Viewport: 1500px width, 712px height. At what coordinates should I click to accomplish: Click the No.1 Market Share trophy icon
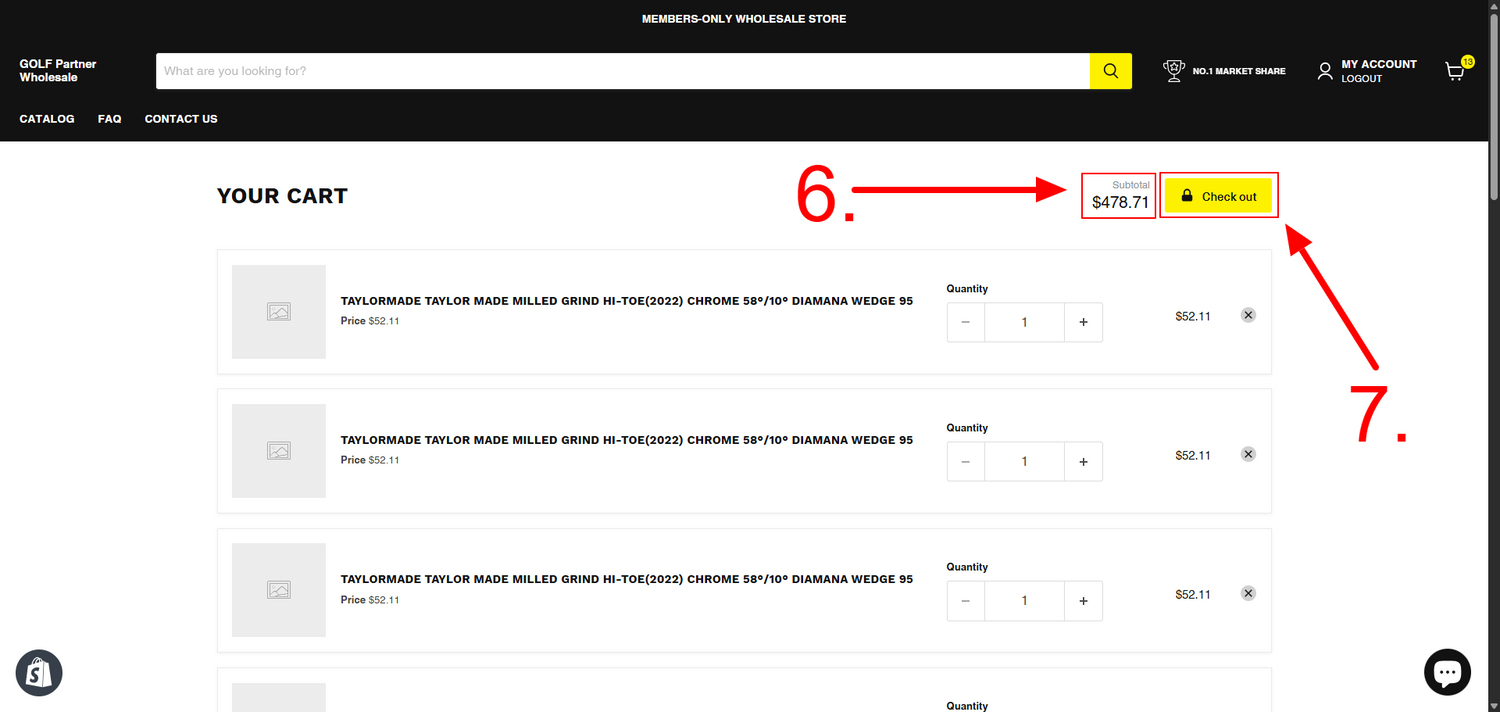[x=1173, y=71]
